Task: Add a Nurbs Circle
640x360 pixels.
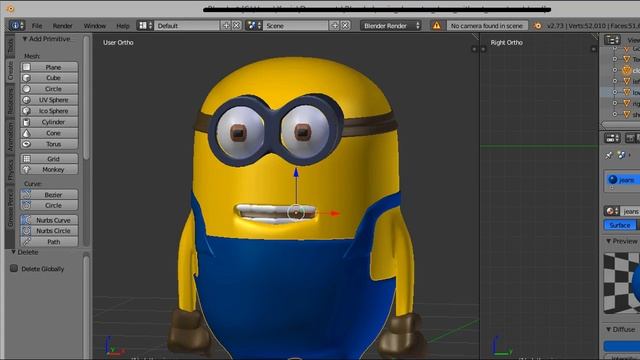Action: (x=49, y=231)
